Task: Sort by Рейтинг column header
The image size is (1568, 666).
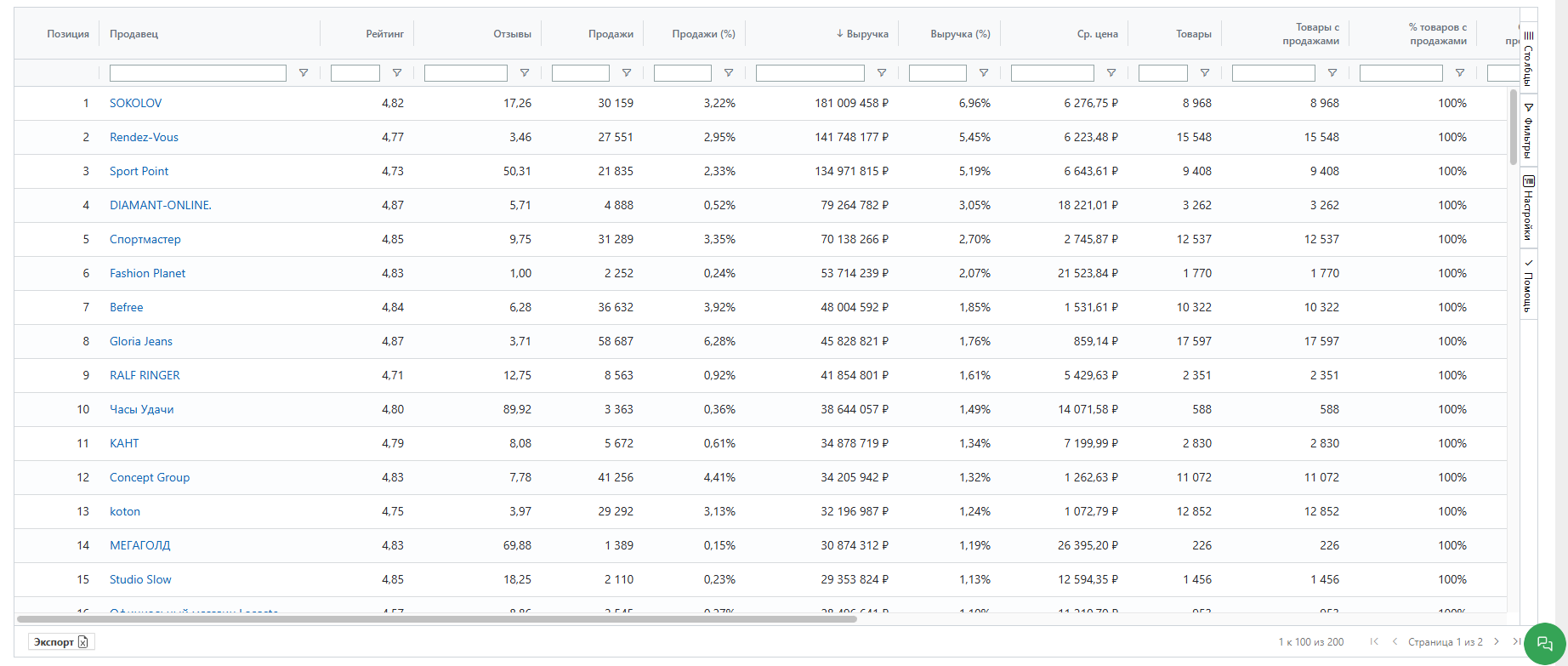Action: point(385,34)
